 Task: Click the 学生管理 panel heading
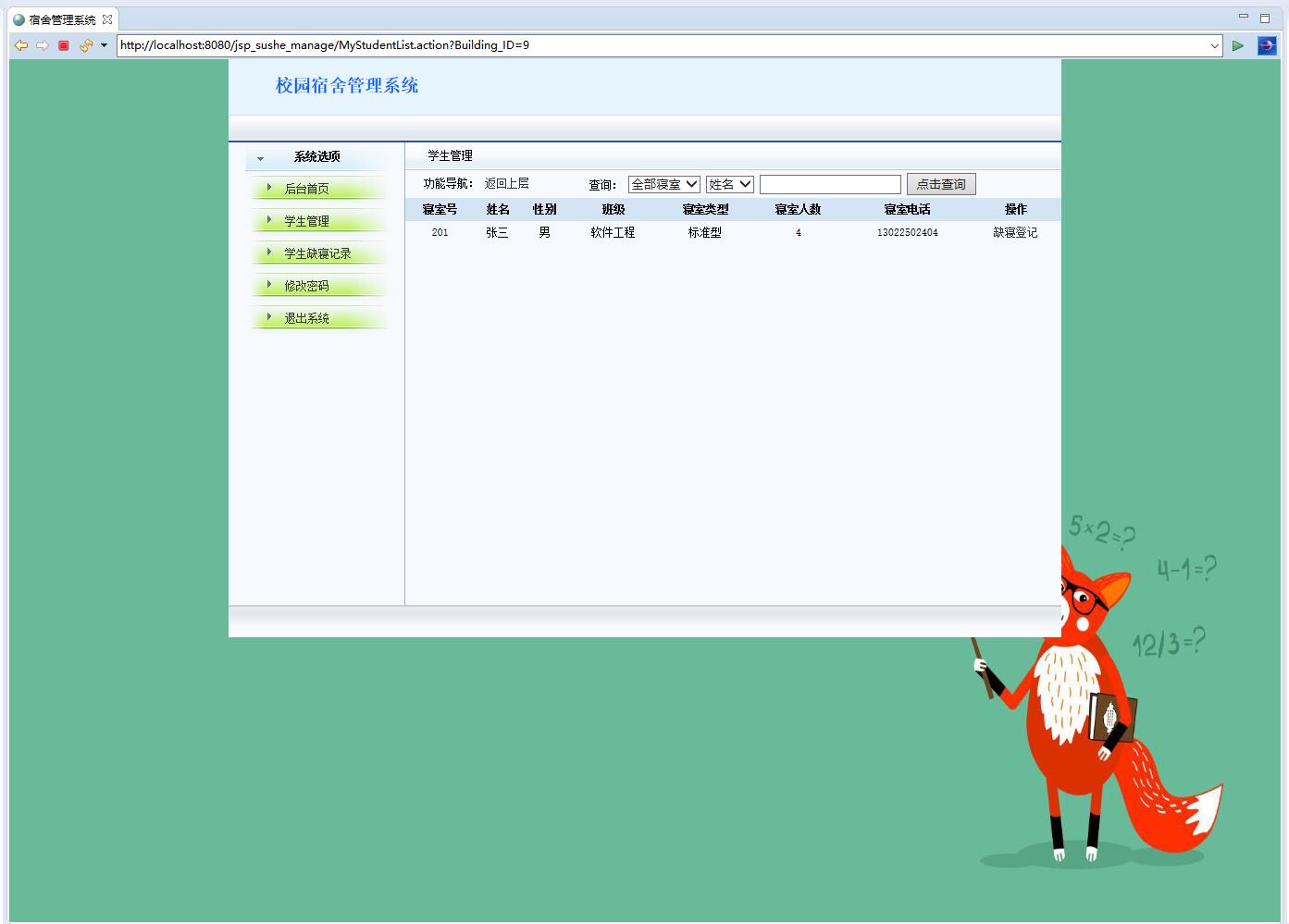pyautogui.click(x=450, y=156)
